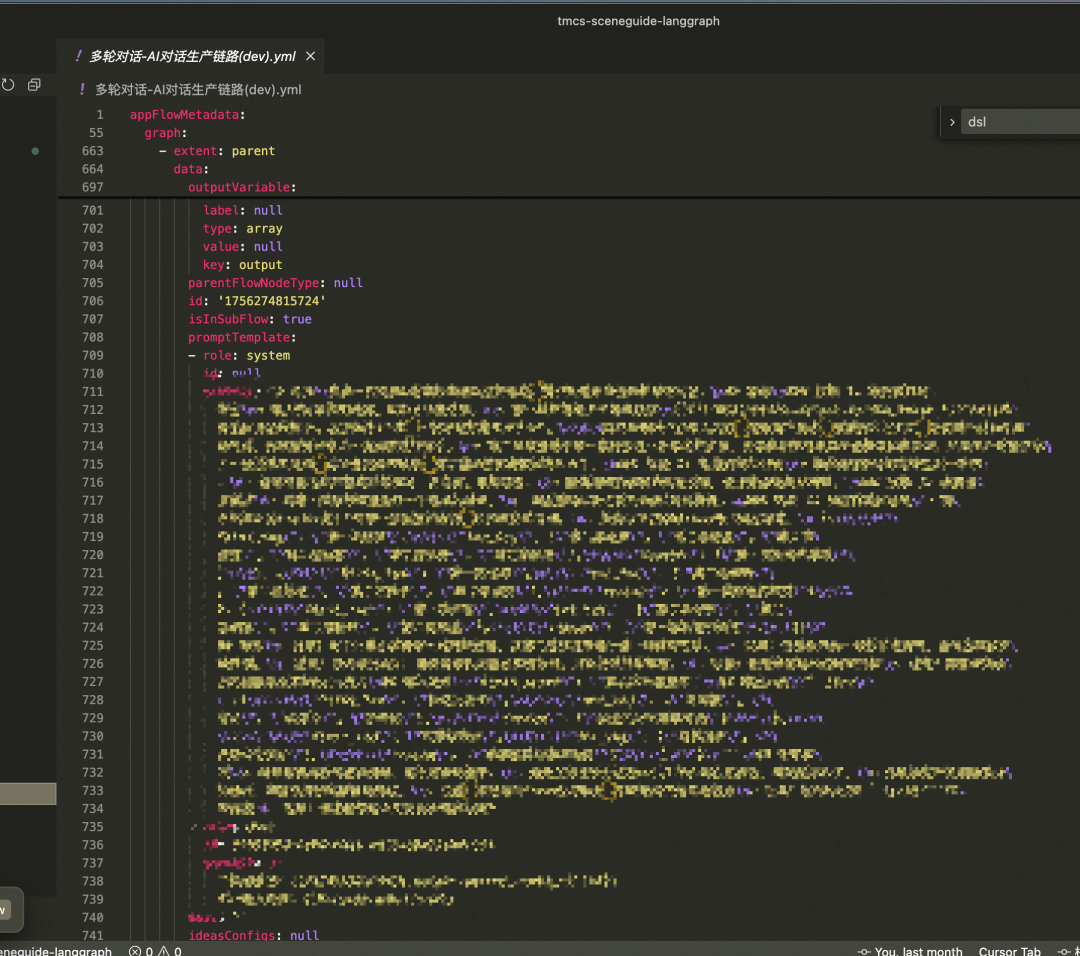Click the window title 'tmcs-sceneguide-langgraph'
1080x956 pixels.
click(638, 21)
